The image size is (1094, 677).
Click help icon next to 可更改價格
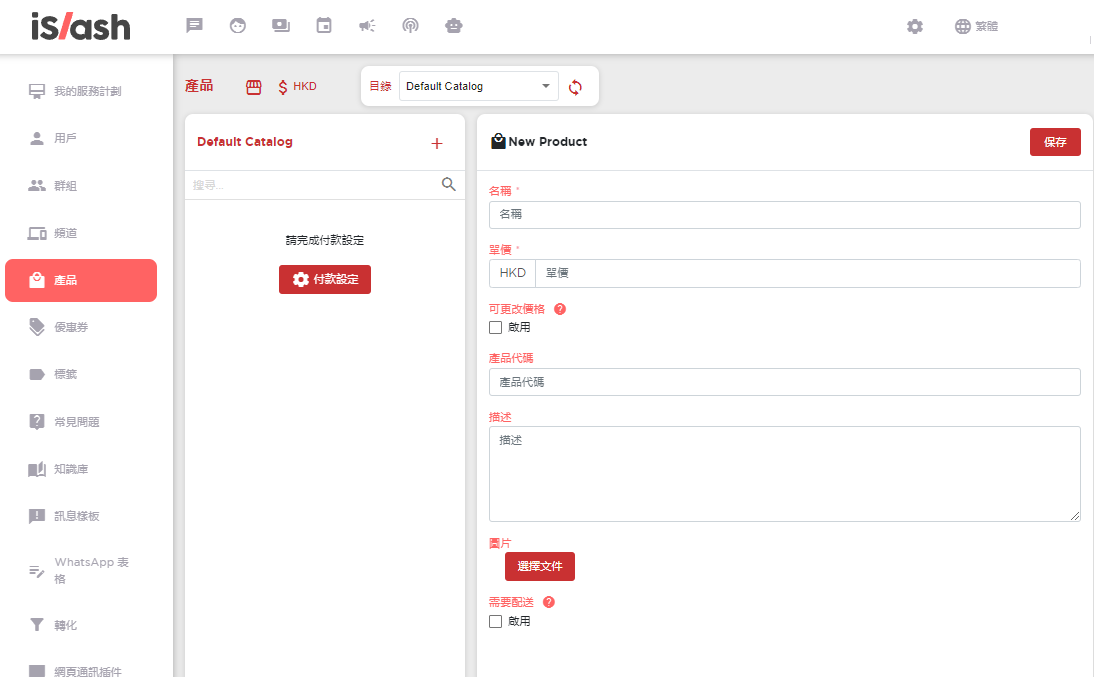tap(560, 309)
